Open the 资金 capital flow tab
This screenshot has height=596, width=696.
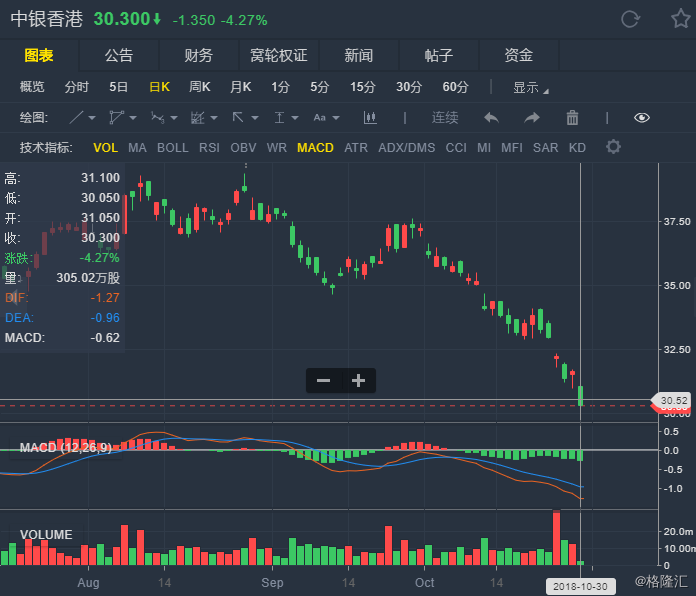[518, 55]
